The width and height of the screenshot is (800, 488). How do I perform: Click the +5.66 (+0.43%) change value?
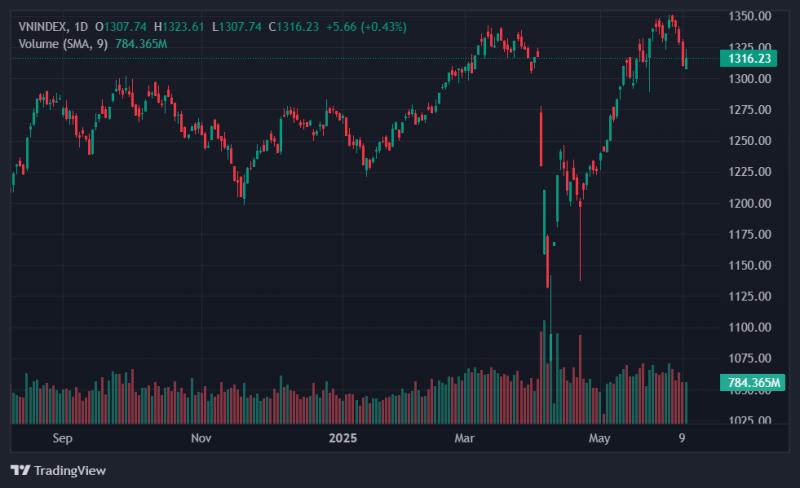coord(366,27)
